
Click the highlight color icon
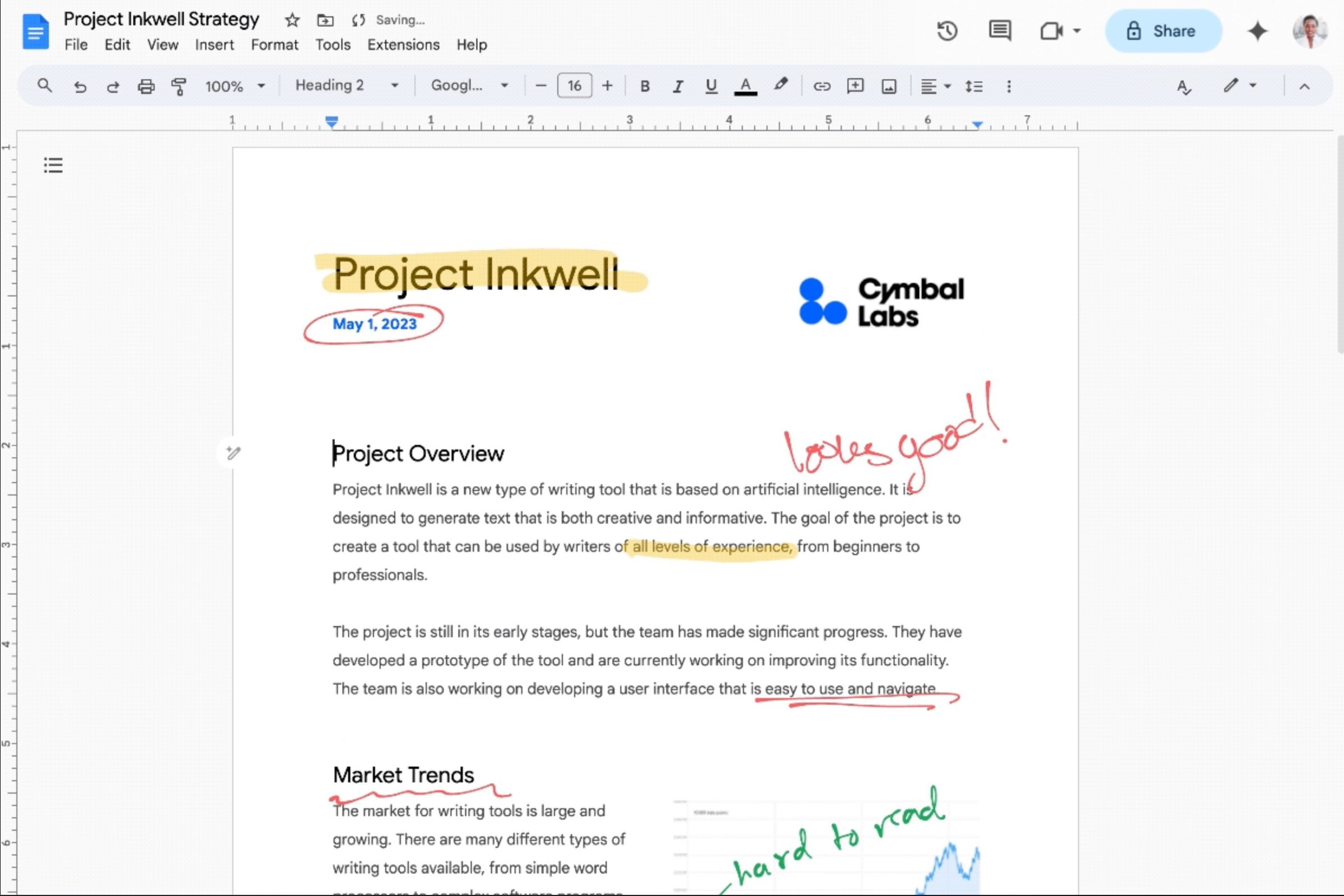click(780, 86)
